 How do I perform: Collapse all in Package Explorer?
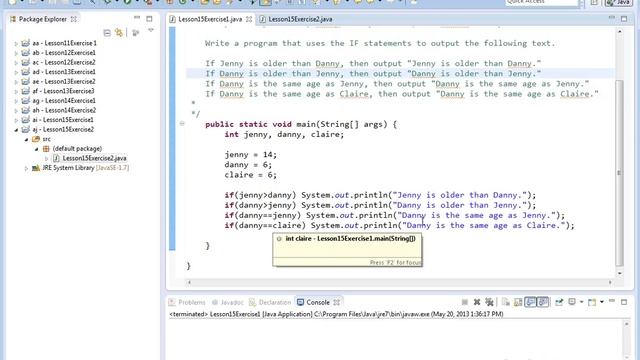(x=107, y=33)
